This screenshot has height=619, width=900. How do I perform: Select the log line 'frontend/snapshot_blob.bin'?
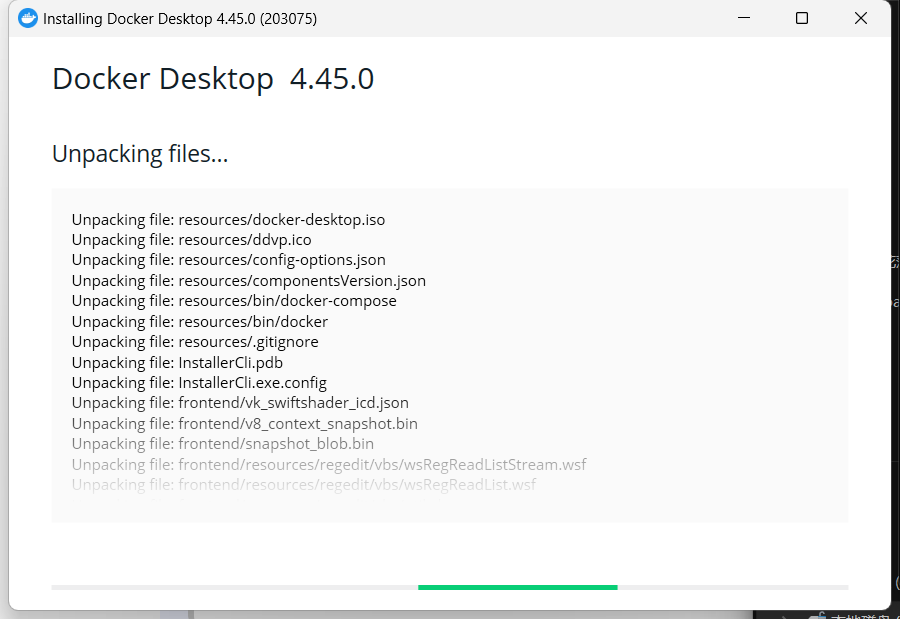(223, 444)
